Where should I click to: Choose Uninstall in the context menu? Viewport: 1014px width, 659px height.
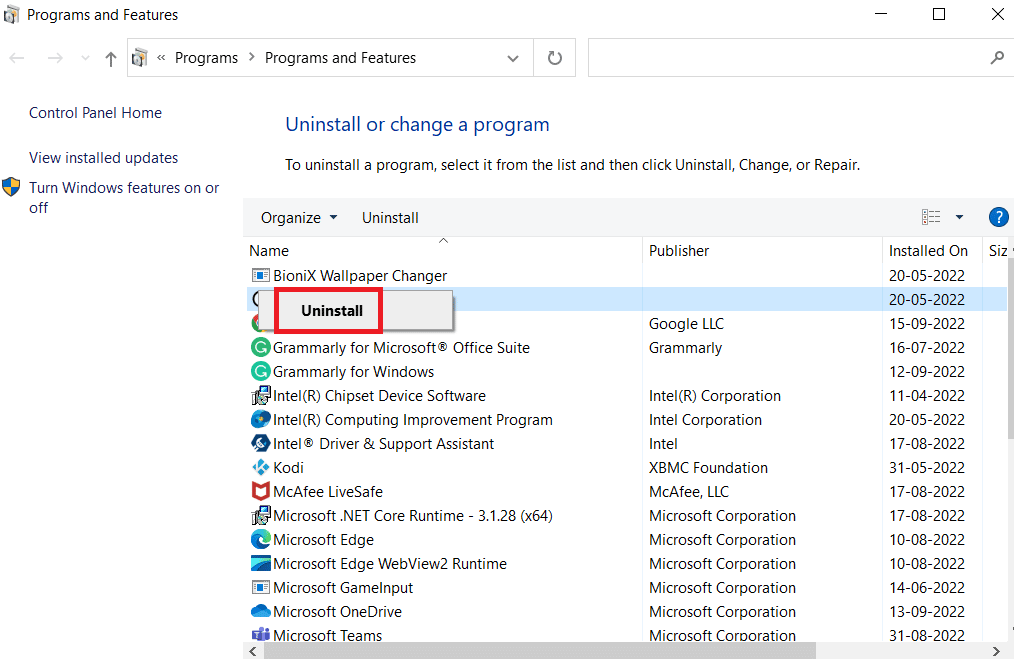pyautogui.click(x=332, y=311)
